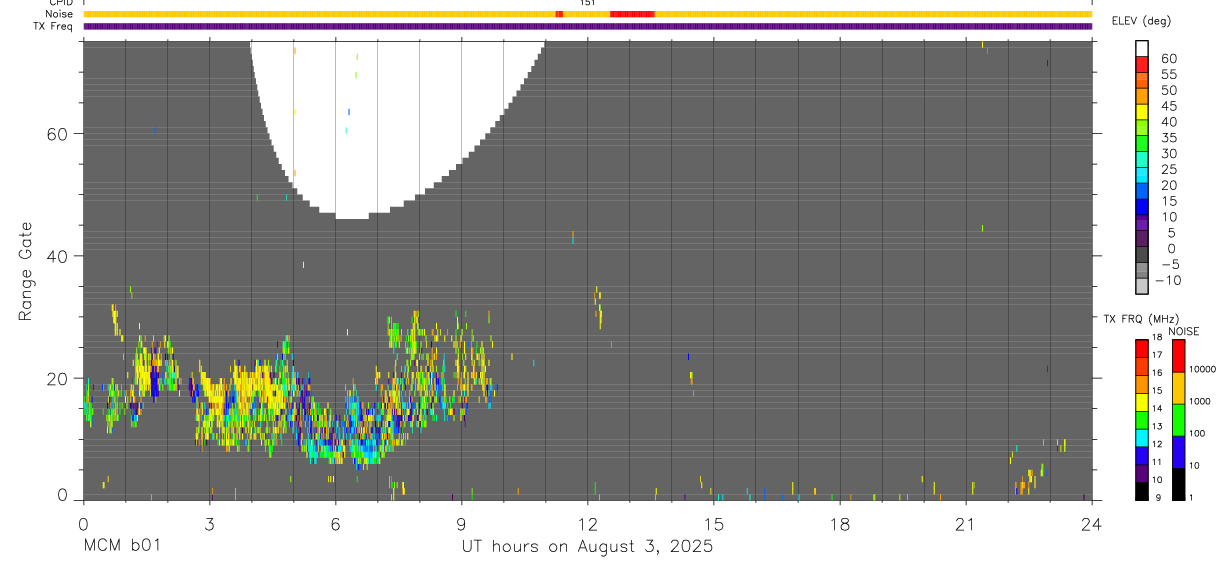Click x-axis tick label '6'

(x=335, y=524)
